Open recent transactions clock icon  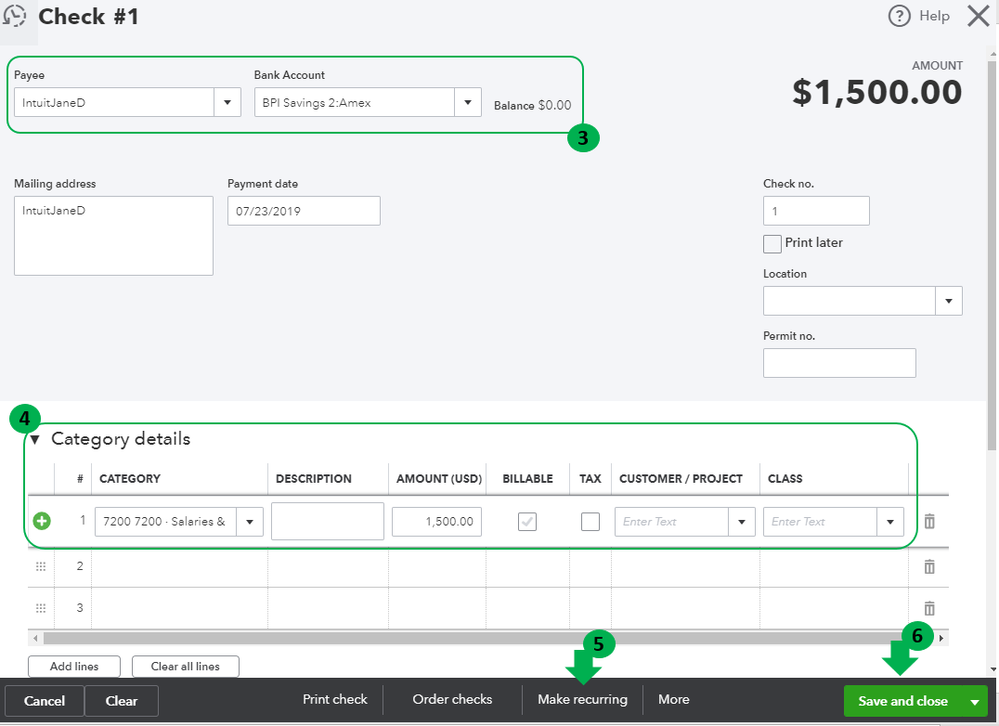(x=14, y=16)
